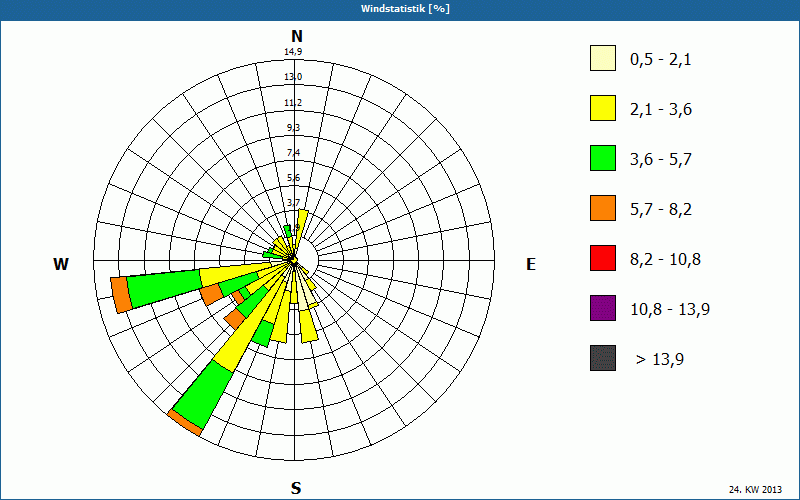
Task: Click the 3,6 - 5,7 green legend swatch
Action: point(603,158)
